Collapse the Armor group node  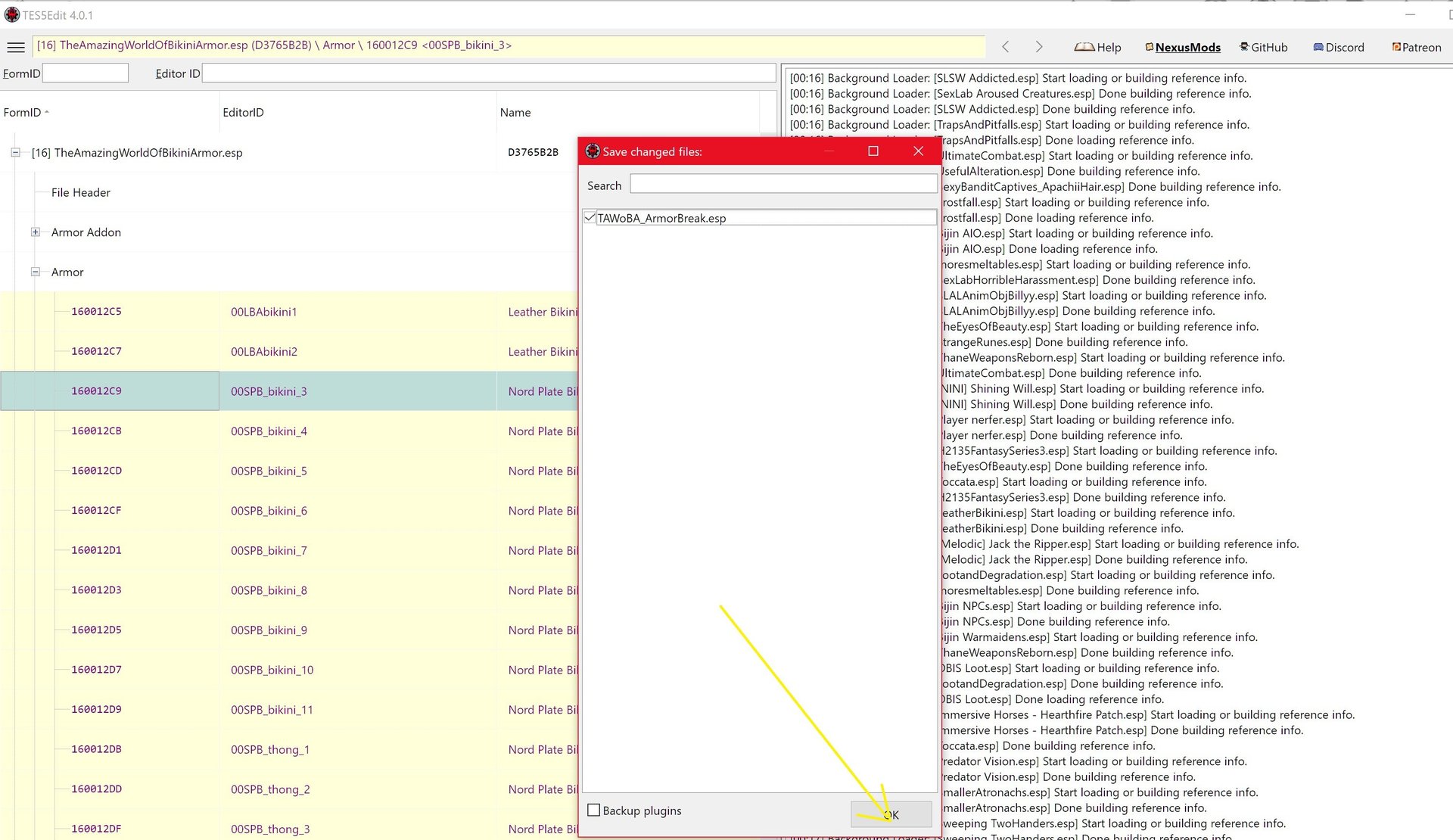coord(35,272)
